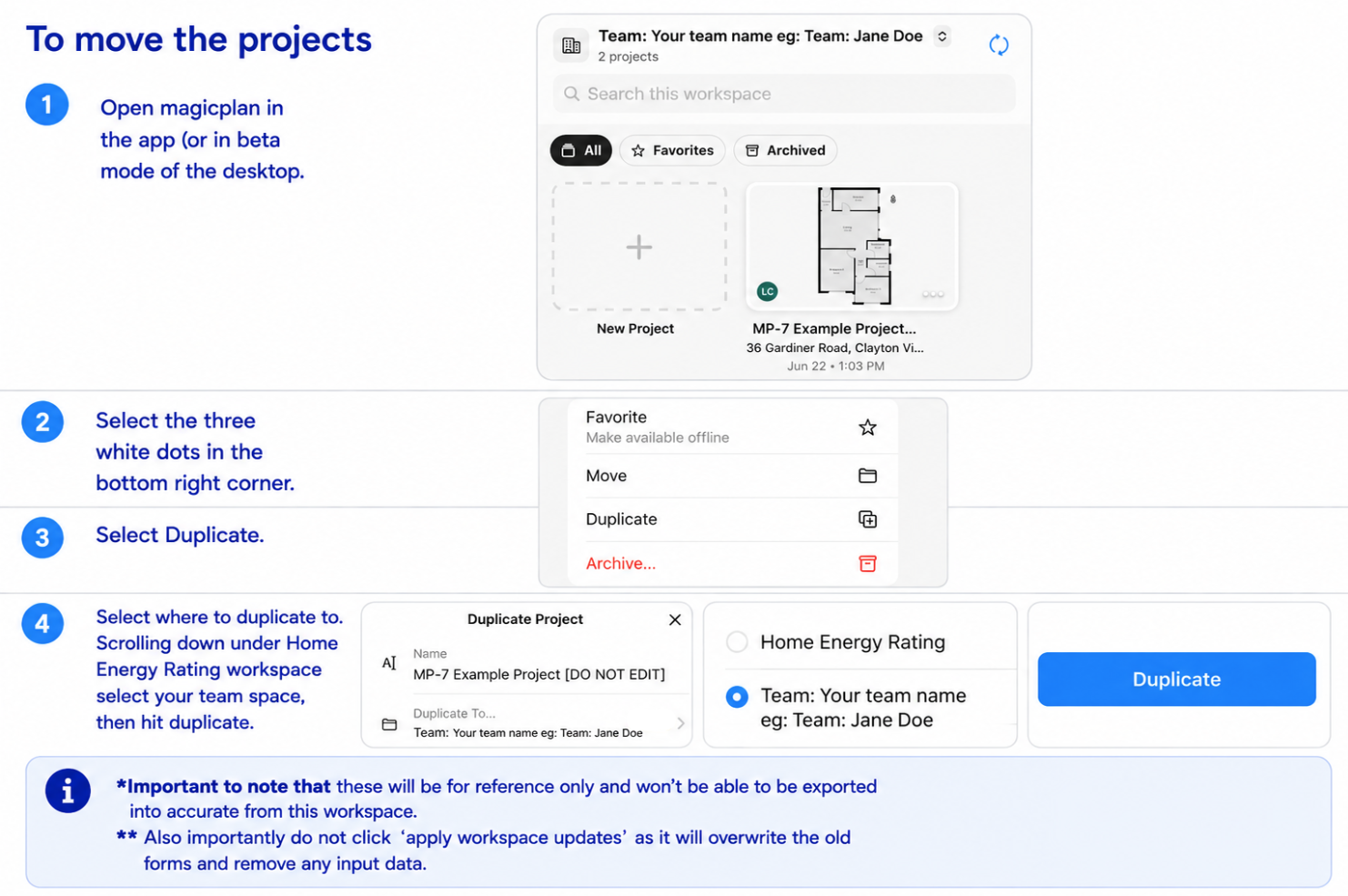The image size is (1348, 896).
Task: Click the workspace building icon
Action: coord(571,45)
